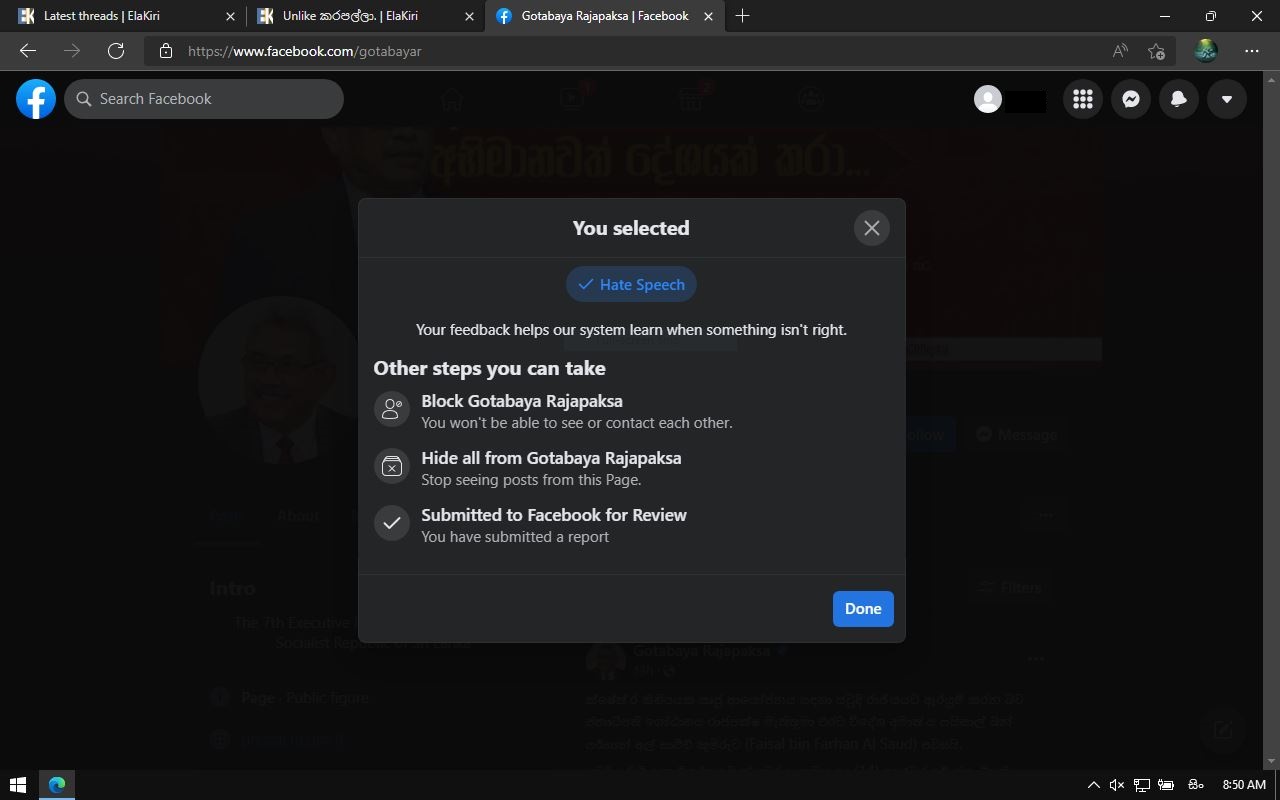Image resolution: width=1280 pixels, height=800 pixels.
Task: Show hidden system tray icons
Action: (1093, 785)
